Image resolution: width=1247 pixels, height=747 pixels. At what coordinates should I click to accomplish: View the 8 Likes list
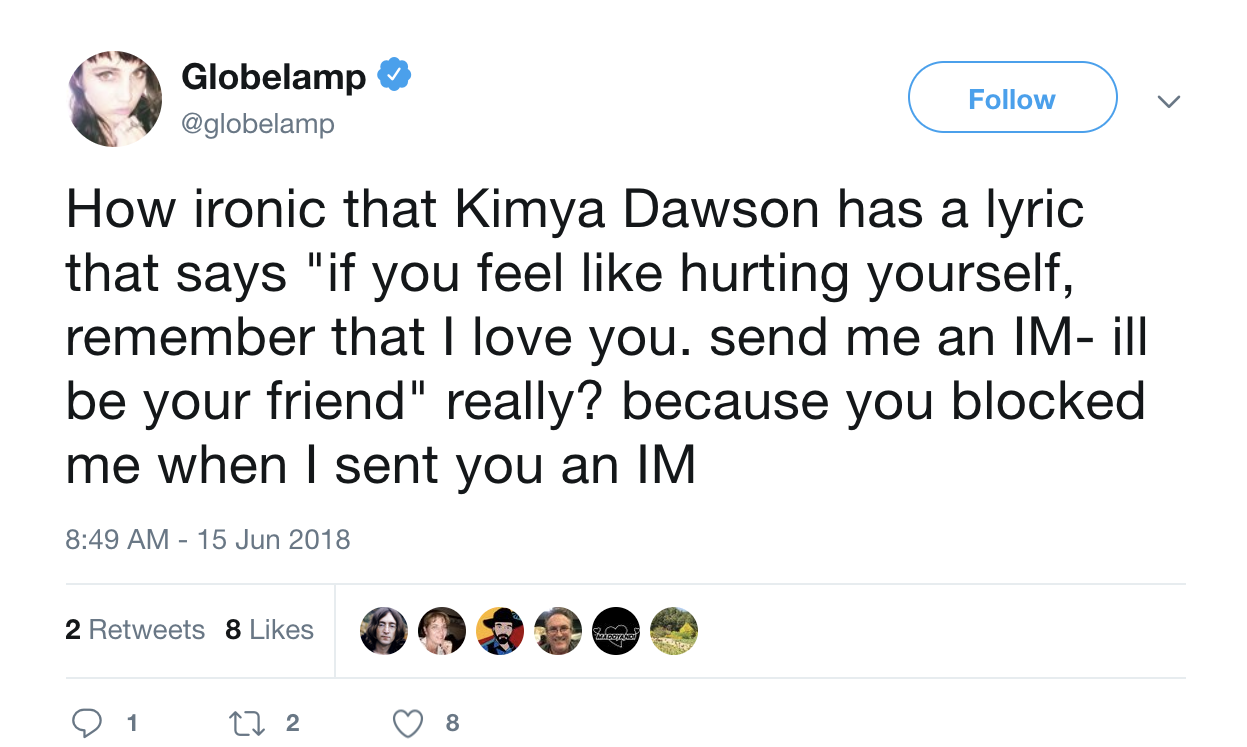[x=270, y=630]
